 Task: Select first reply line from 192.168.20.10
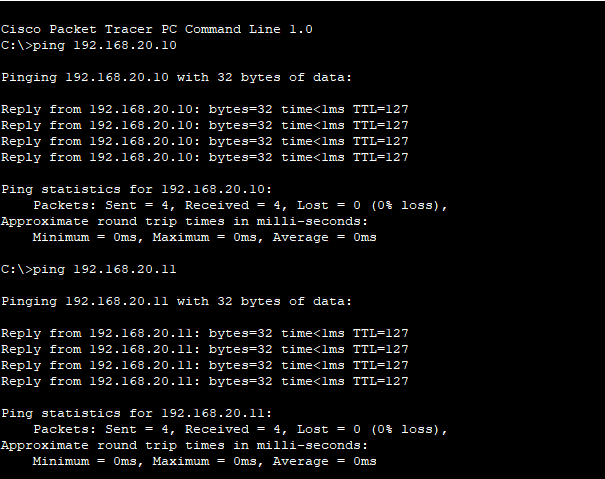(x=205, y=109)
